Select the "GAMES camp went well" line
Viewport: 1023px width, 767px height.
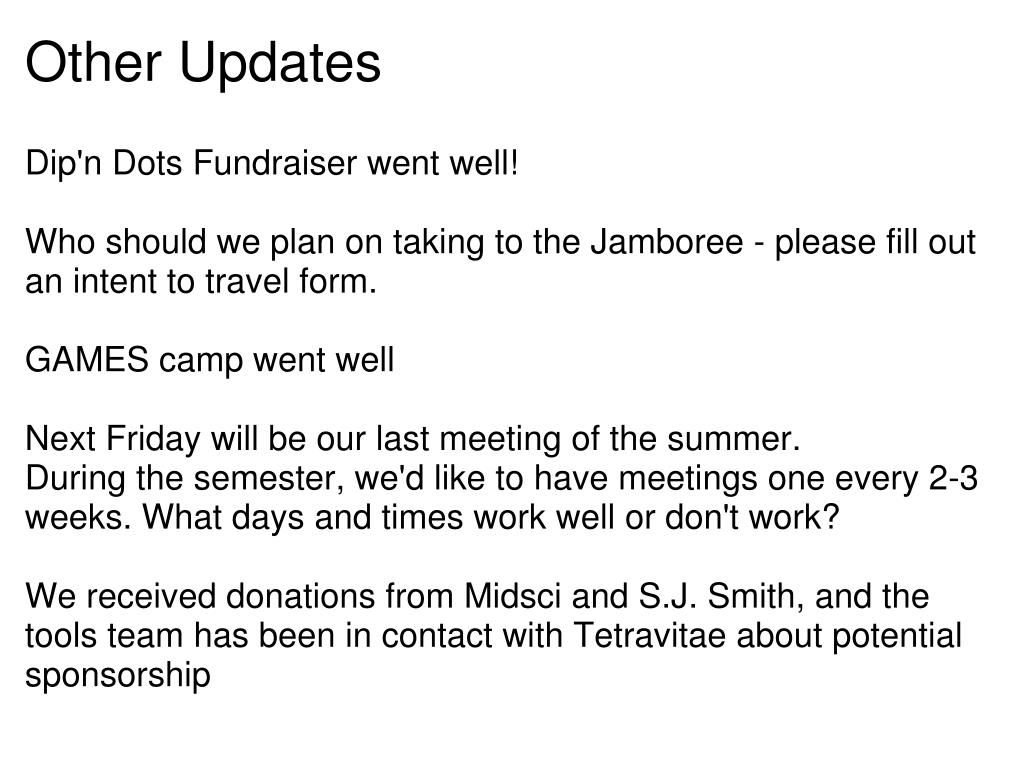(x=209, y=360)
